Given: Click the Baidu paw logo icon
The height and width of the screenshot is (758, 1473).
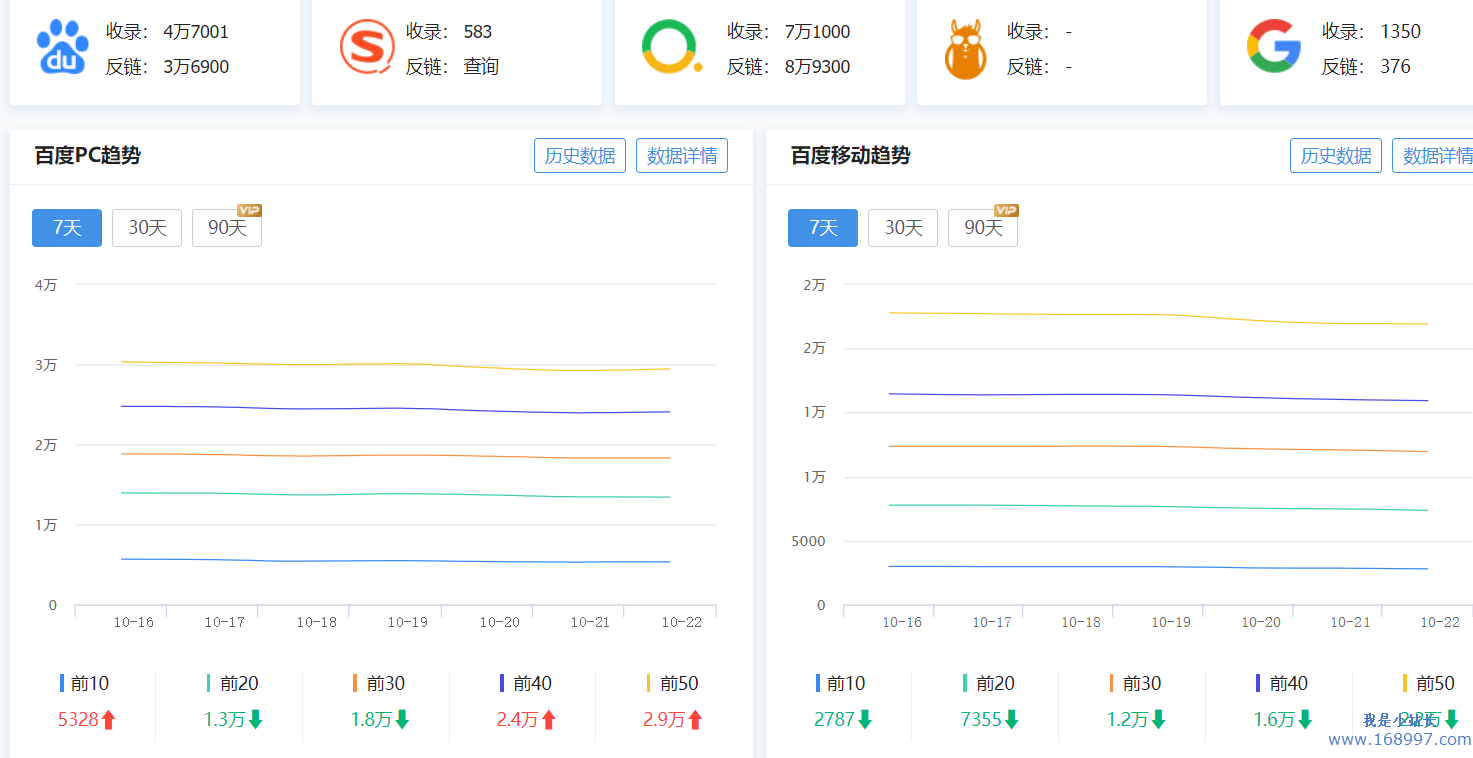Looking at the screenshot, I should pos(63,48).
